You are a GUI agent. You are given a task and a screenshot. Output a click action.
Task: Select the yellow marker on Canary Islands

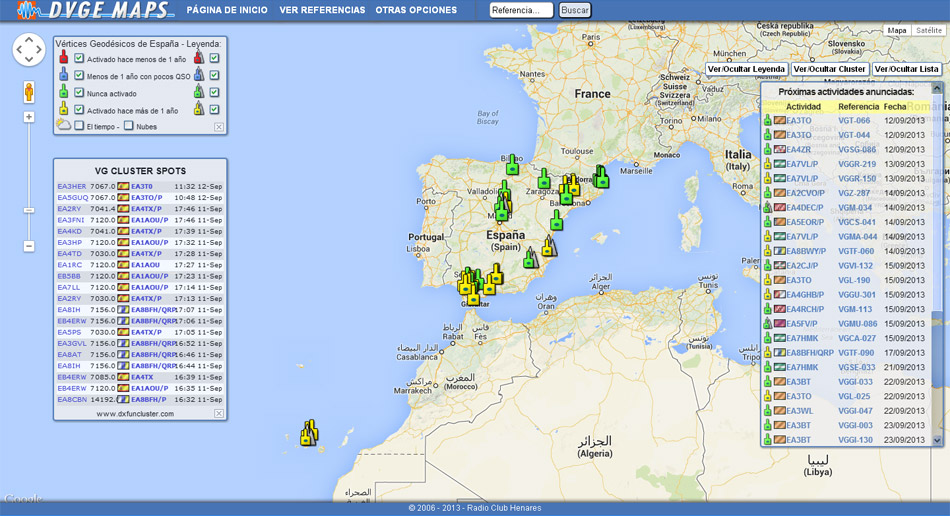point(309,432)
